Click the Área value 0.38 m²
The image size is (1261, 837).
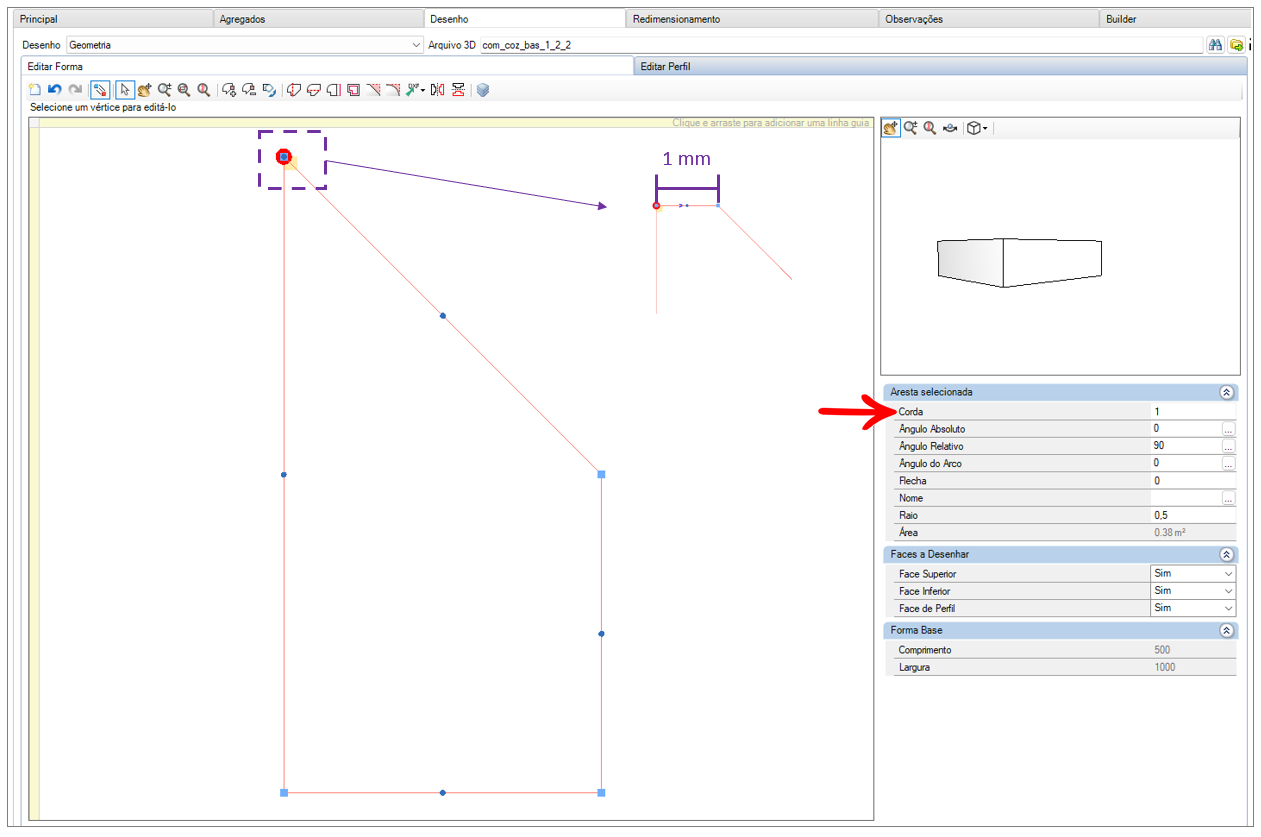1170,533
